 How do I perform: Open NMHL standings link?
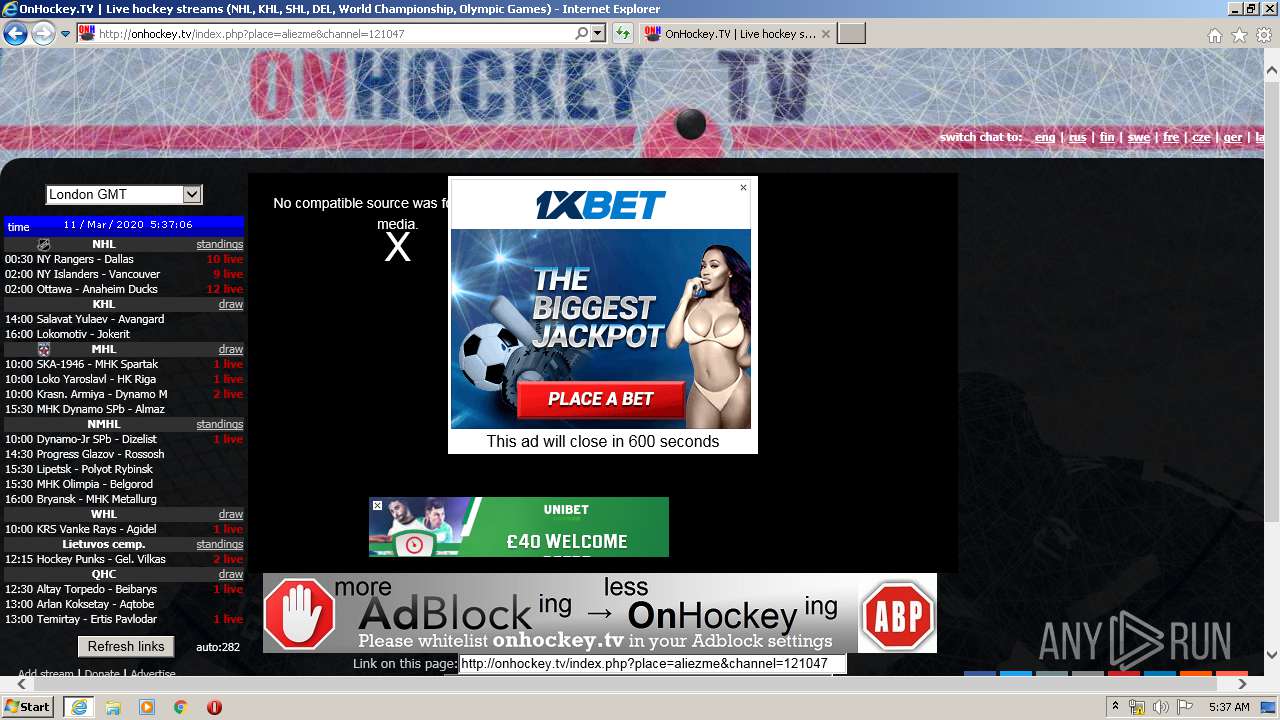coord(219,424)
